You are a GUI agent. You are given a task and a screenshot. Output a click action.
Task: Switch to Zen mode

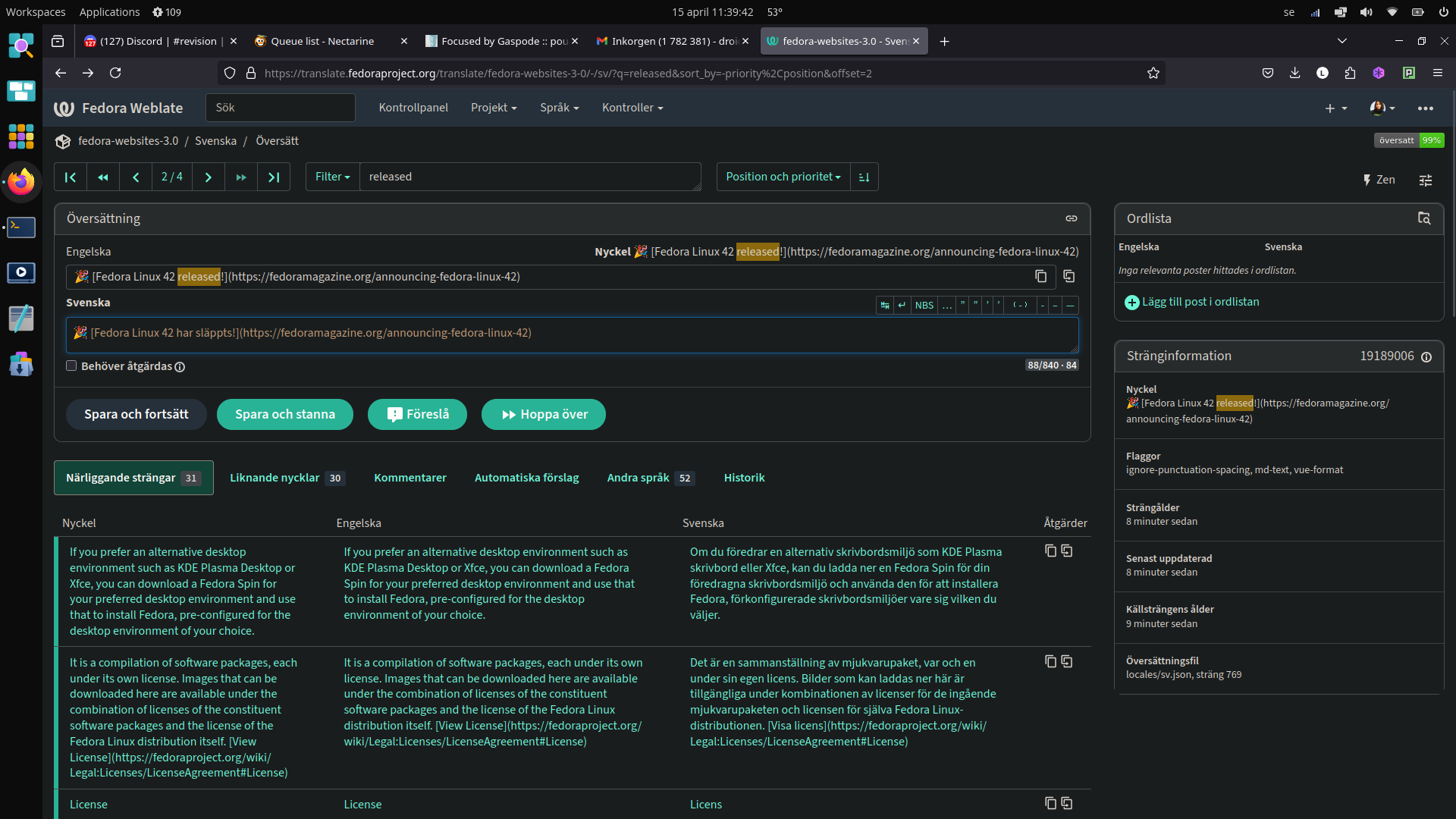[1379, 180]
